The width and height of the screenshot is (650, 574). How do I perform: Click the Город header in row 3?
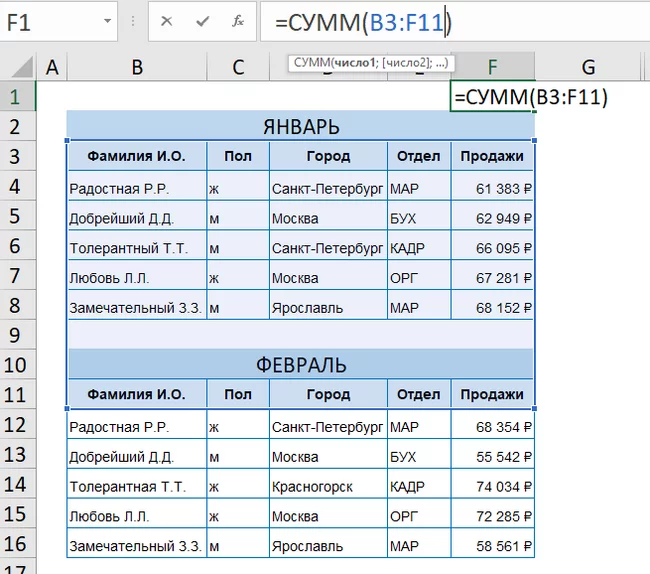click(x=328, y=156)
